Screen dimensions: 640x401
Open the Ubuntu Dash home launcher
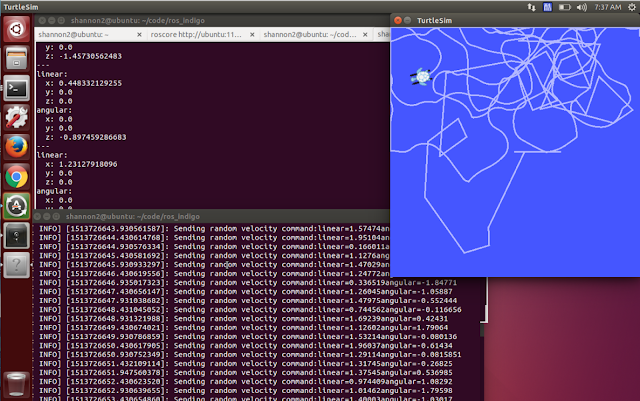[x=16, y=29]
